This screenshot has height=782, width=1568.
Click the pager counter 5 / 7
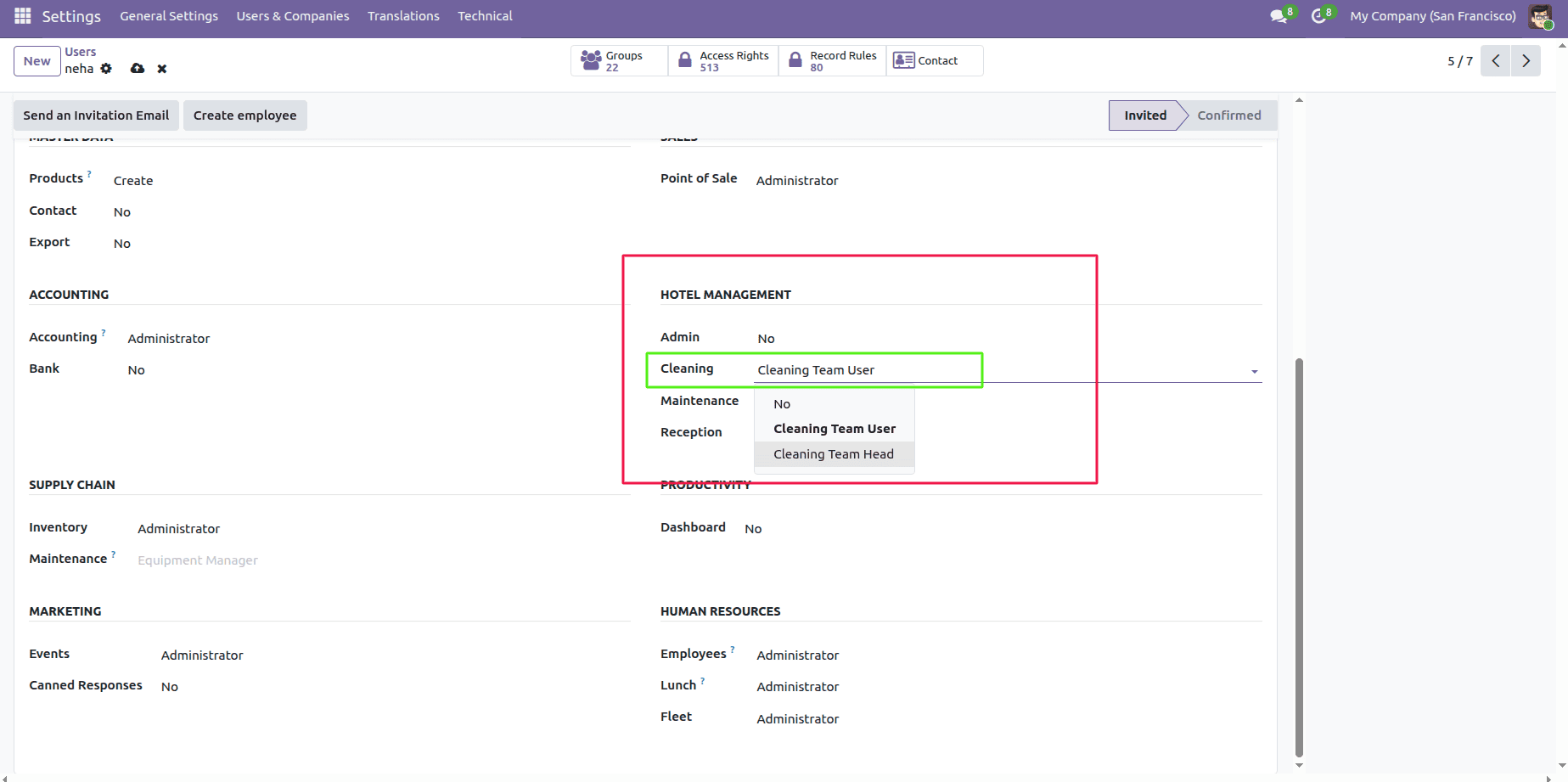[x=1460, y=61]
